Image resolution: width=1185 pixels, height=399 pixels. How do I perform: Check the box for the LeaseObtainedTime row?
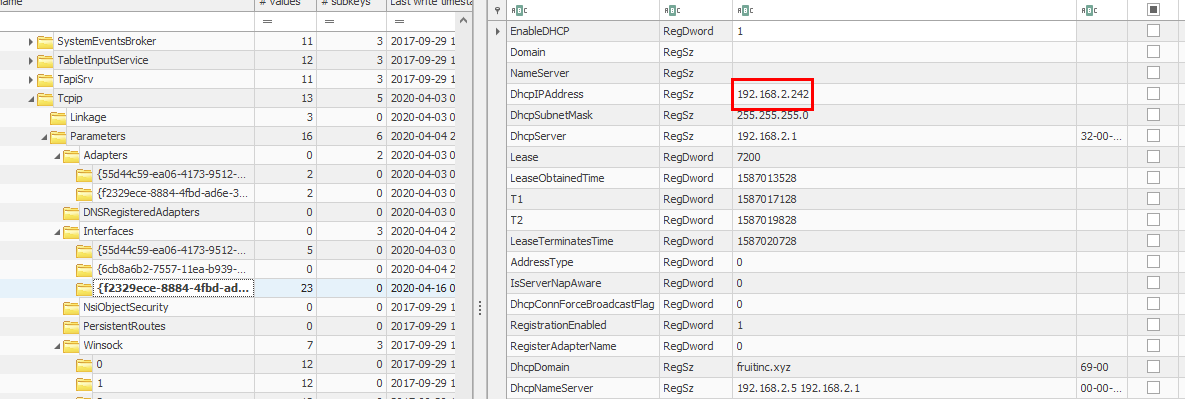pos(1153,178)
